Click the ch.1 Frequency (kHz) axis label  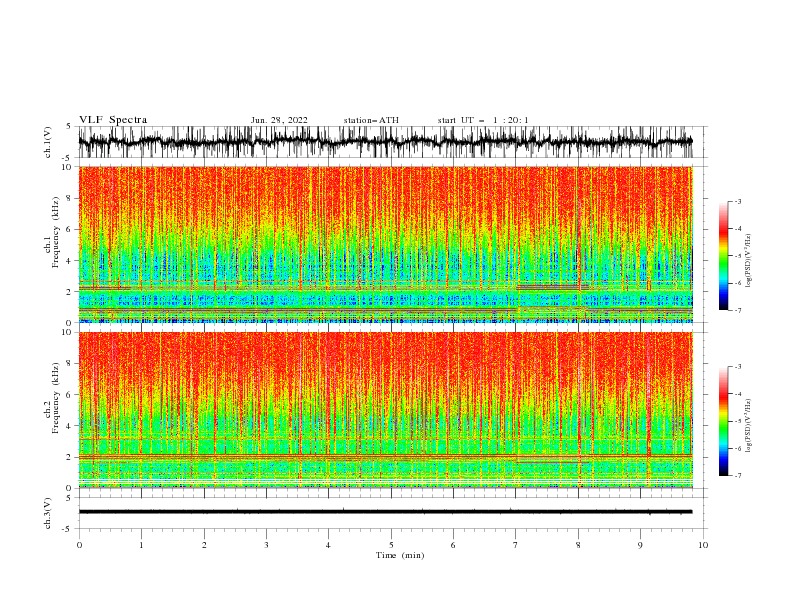52,233
